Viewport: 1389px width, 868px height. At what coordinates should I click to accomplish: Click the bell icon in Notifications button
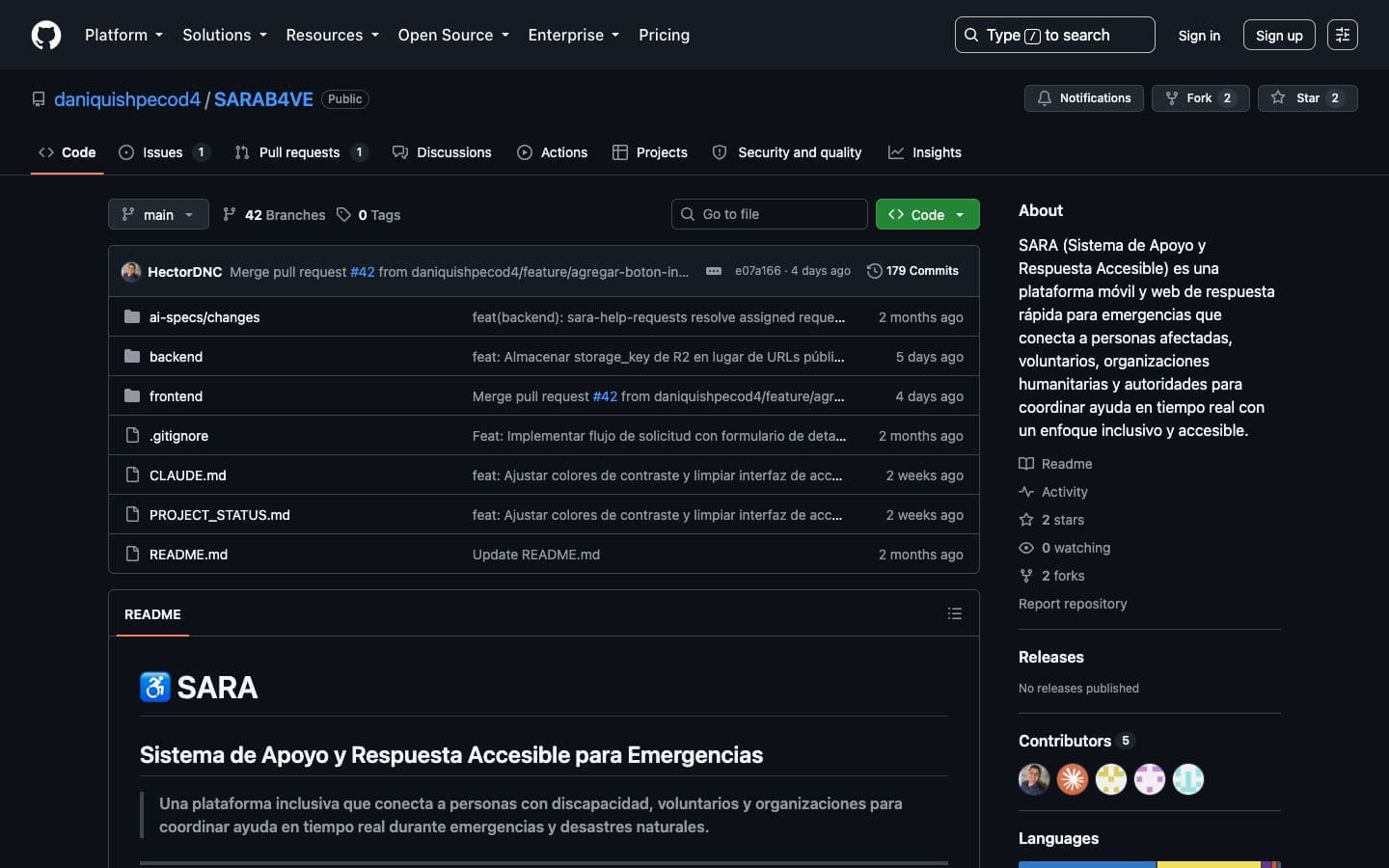[1044, 98]
